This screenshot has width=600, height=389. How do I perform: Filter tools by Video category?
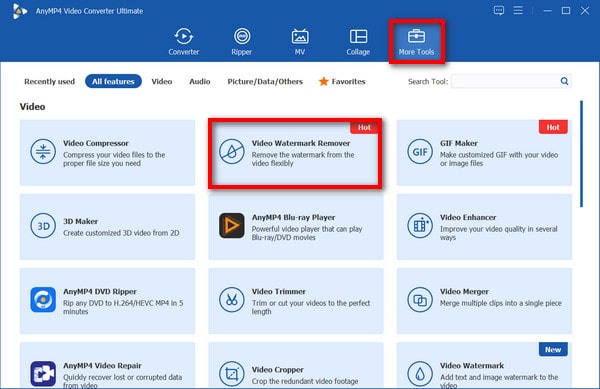point(162,81)
